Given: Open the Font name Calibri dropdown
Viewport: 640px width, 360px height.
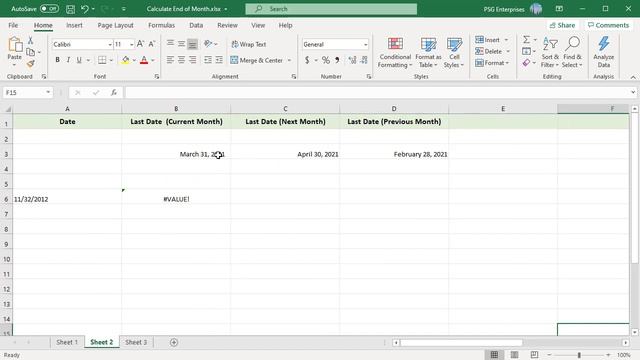Looking at the screenshot, I should click(x=110, y=44).
